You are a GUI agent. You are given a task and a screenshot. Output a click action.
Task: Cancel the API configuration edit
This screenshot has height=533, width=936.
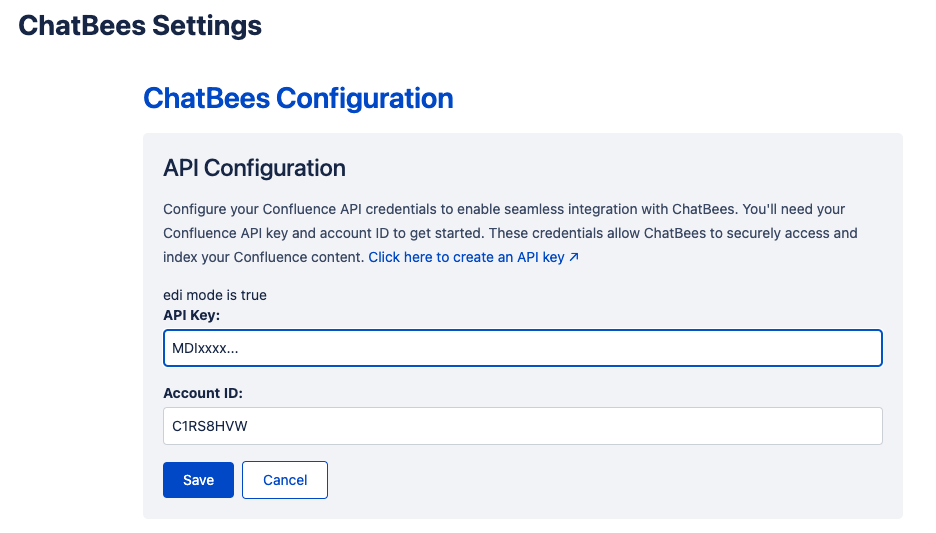285,480
